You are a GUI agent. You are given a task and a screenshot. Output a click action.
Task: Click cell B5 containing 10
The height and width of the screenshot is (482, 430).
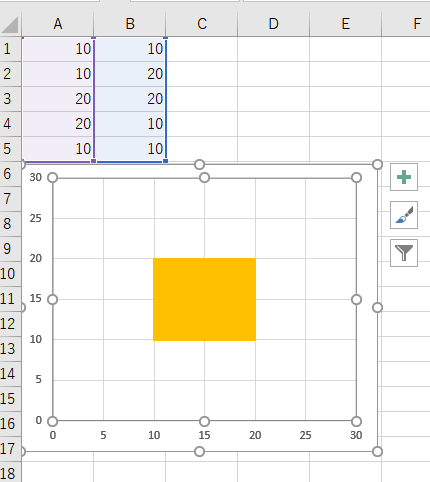pyautogui.click(x=130, y=149)
